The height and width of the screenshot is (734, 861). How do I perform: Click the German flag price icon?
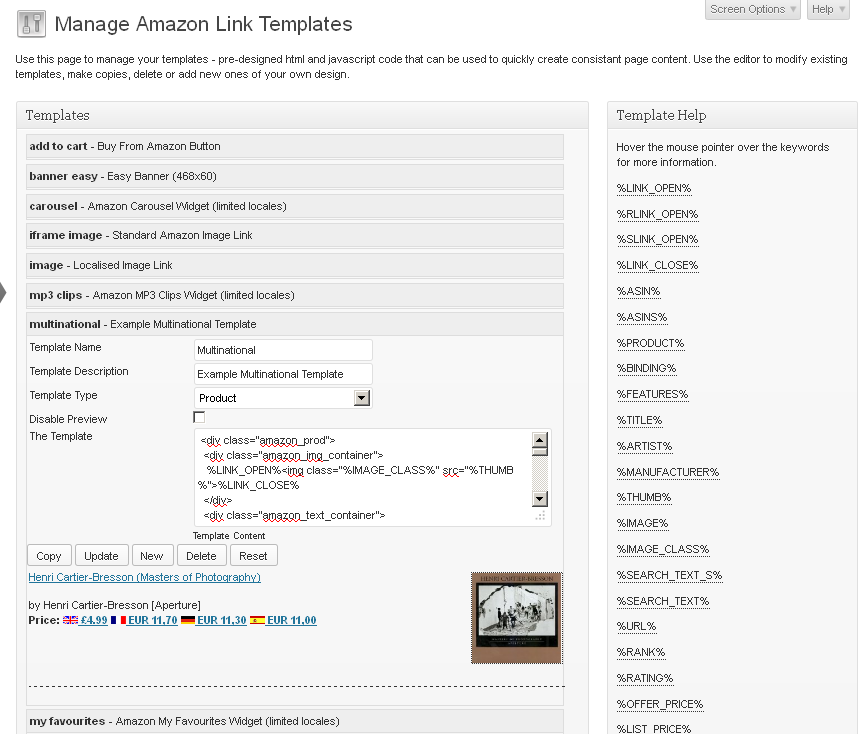(188, 620)
